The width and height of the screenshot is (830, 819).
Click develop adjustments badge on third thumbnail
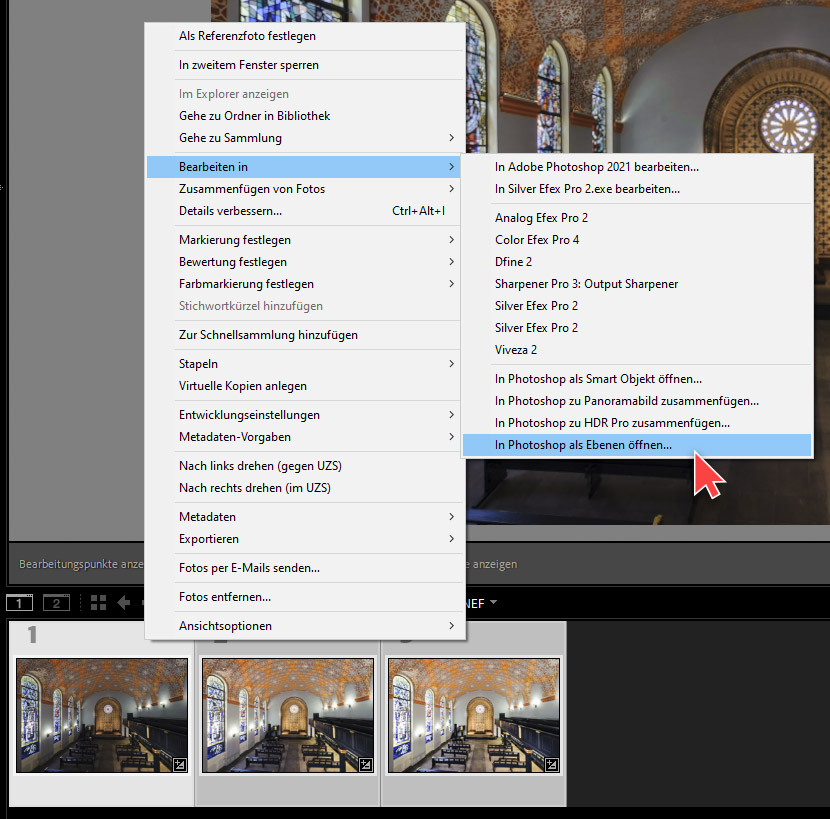pyautogui.click(x=552, y=765)
